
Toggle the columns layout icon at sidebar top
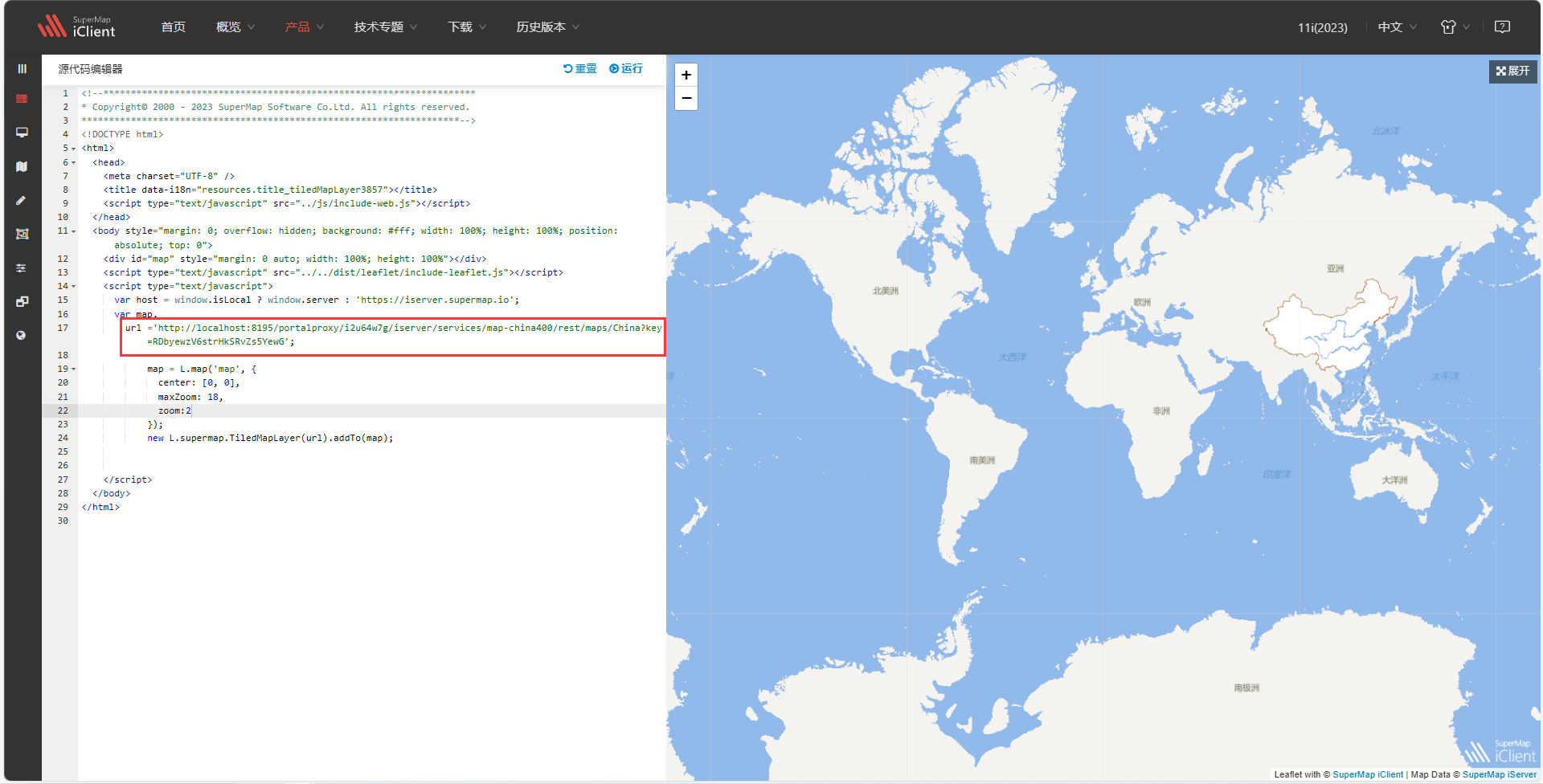coord(22,69)
